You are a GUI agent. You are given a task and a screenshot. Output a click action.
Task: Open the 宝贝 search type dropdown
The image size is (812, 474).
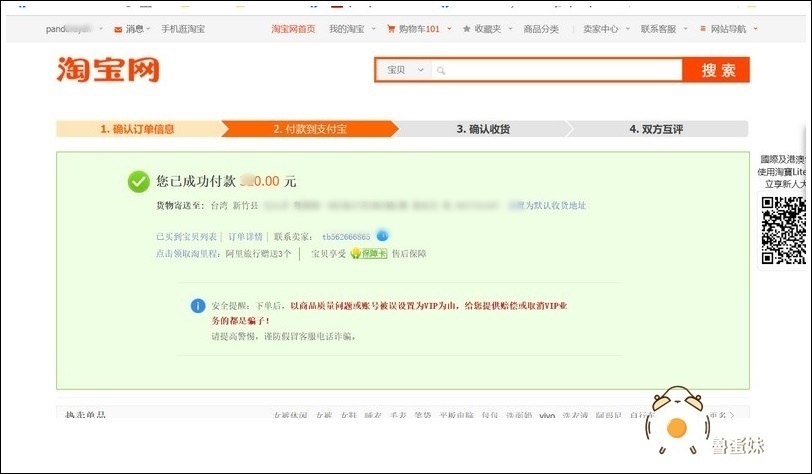(404, 70)
